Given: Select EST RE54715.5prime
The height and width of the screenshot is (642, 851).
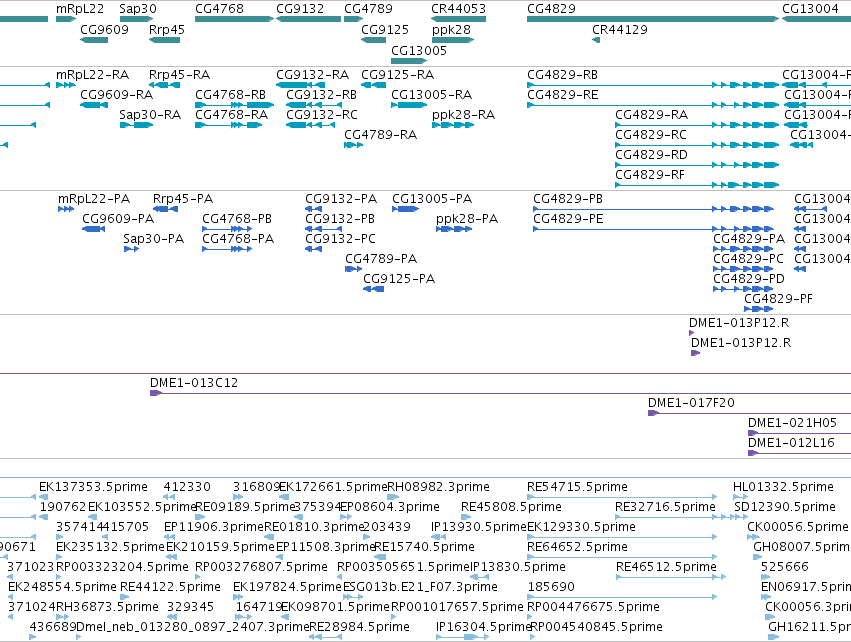Looking at the screenshot, I should pyautogui.click(x=622, y=497).
